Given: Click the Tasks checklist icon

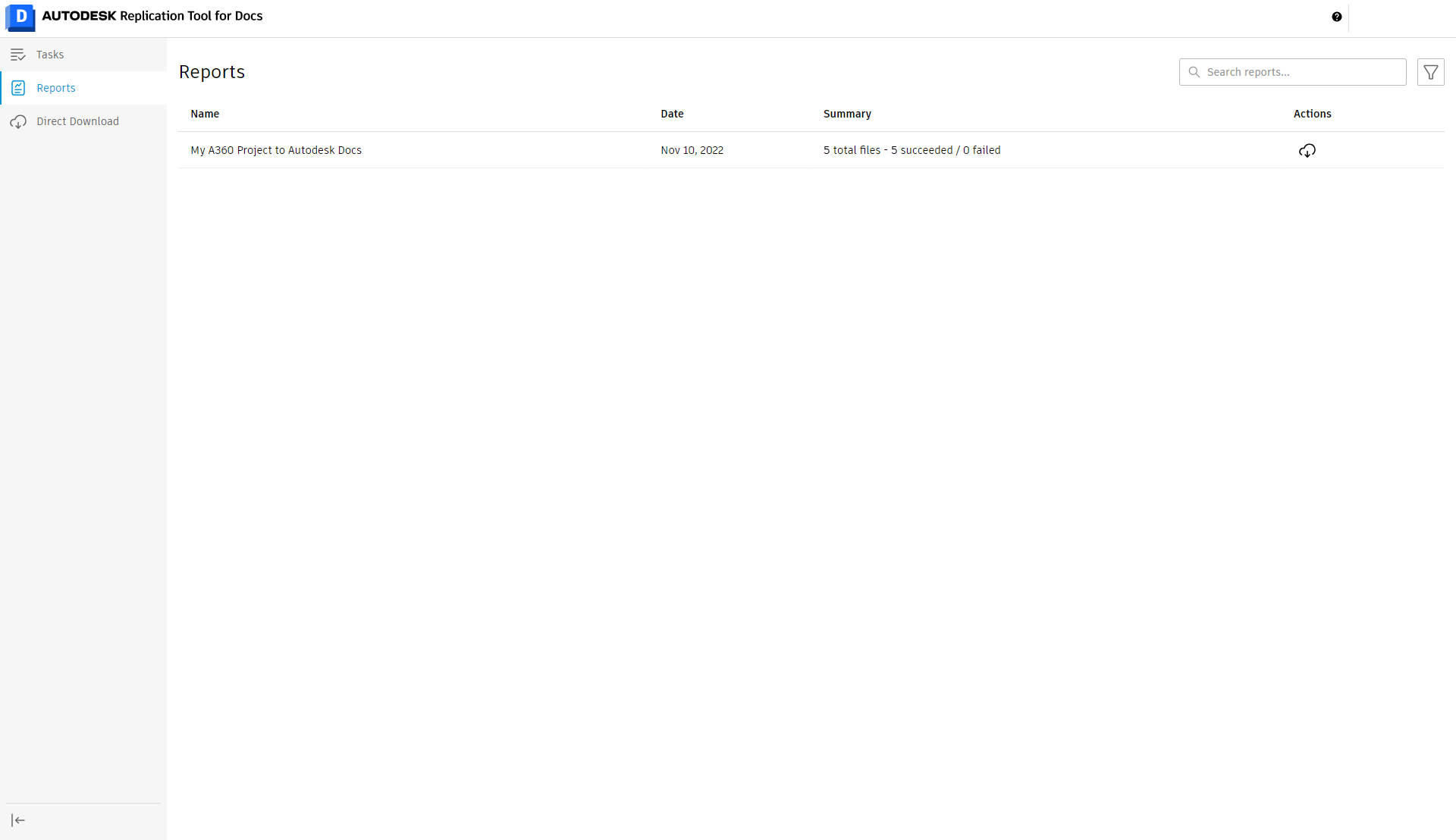Looking at the screenshot, I should [x=18, y=55].
